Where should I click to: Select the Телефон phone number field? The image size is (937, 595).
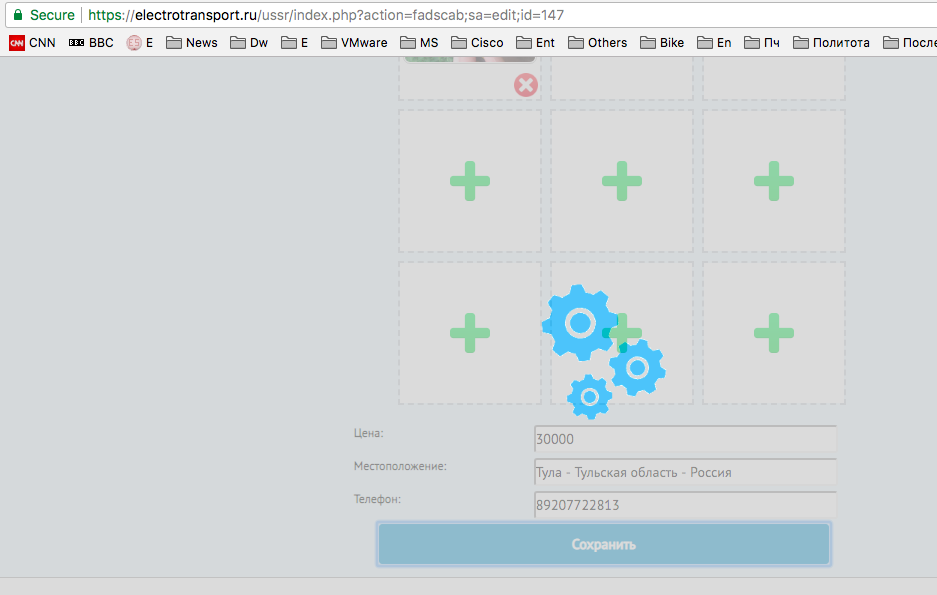(x=685, y=505)
